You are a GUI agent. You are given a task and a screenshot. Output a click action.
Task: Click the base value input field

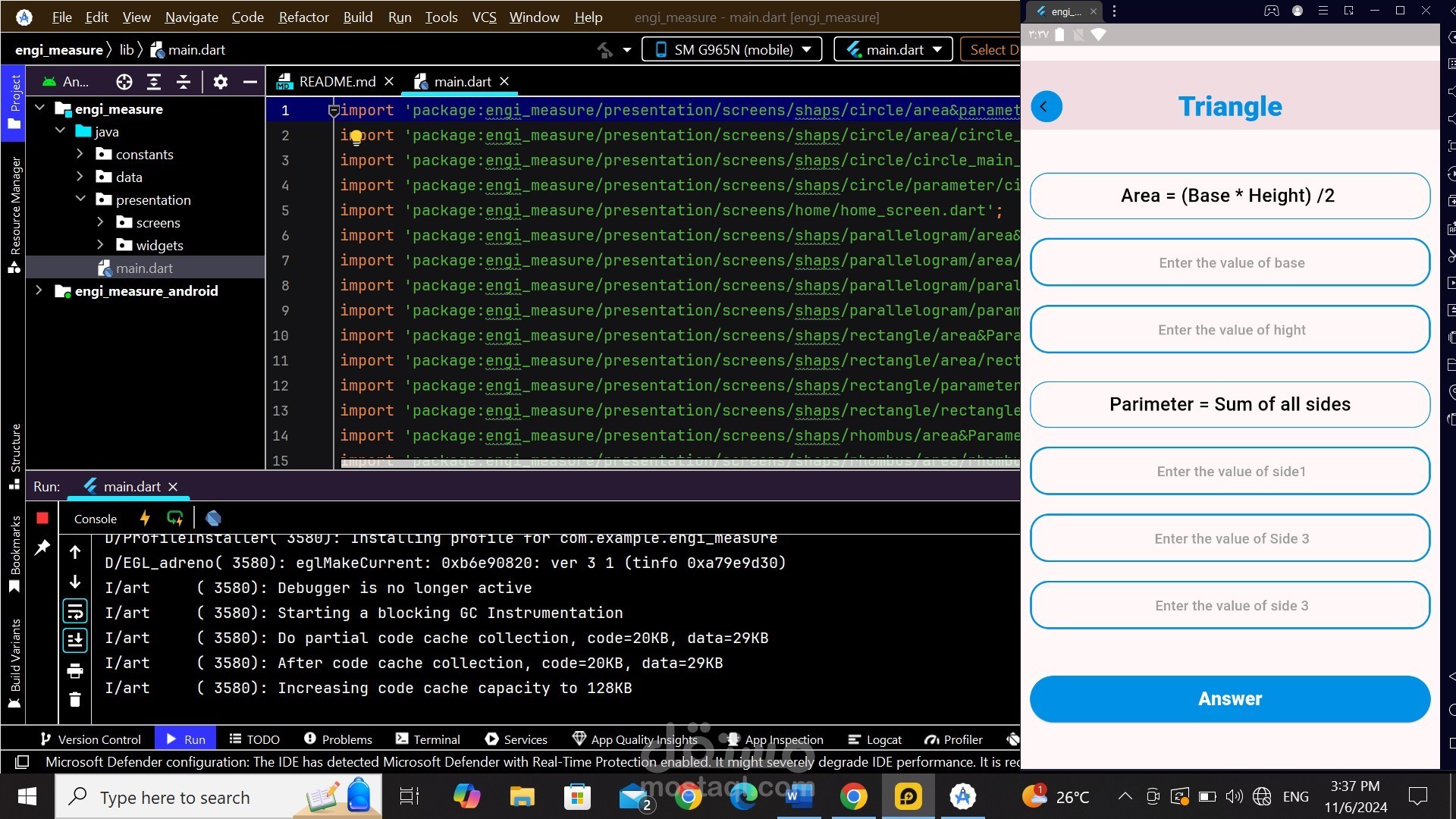pyautogui.click(x=1230, y=263)
